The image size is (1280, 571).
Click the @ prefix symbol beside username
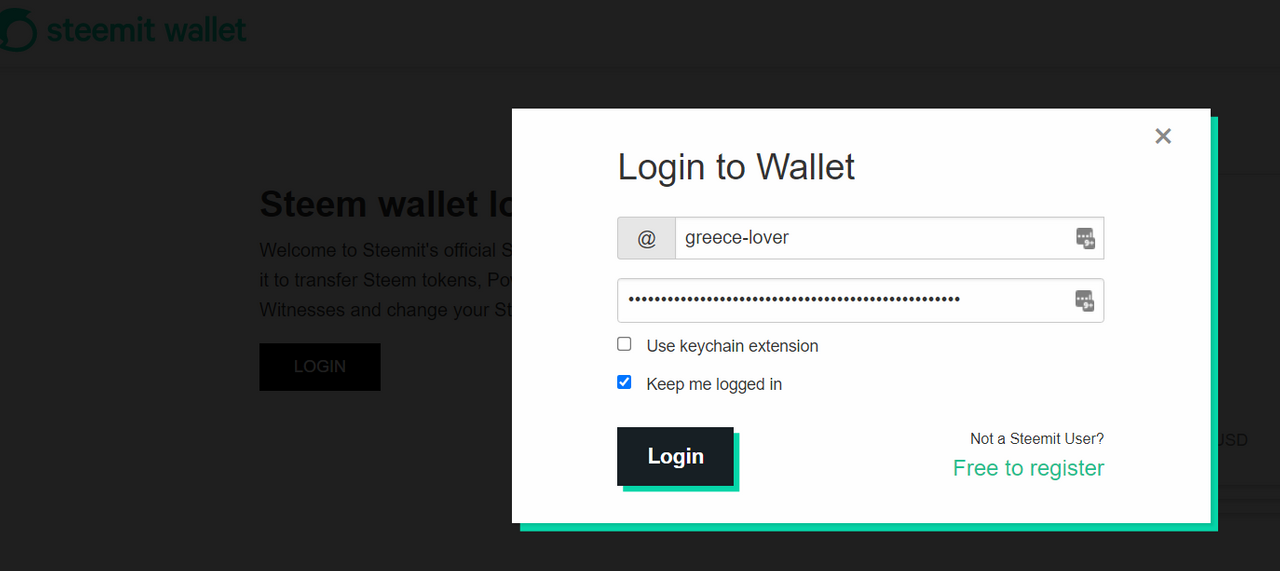point(647,239)
